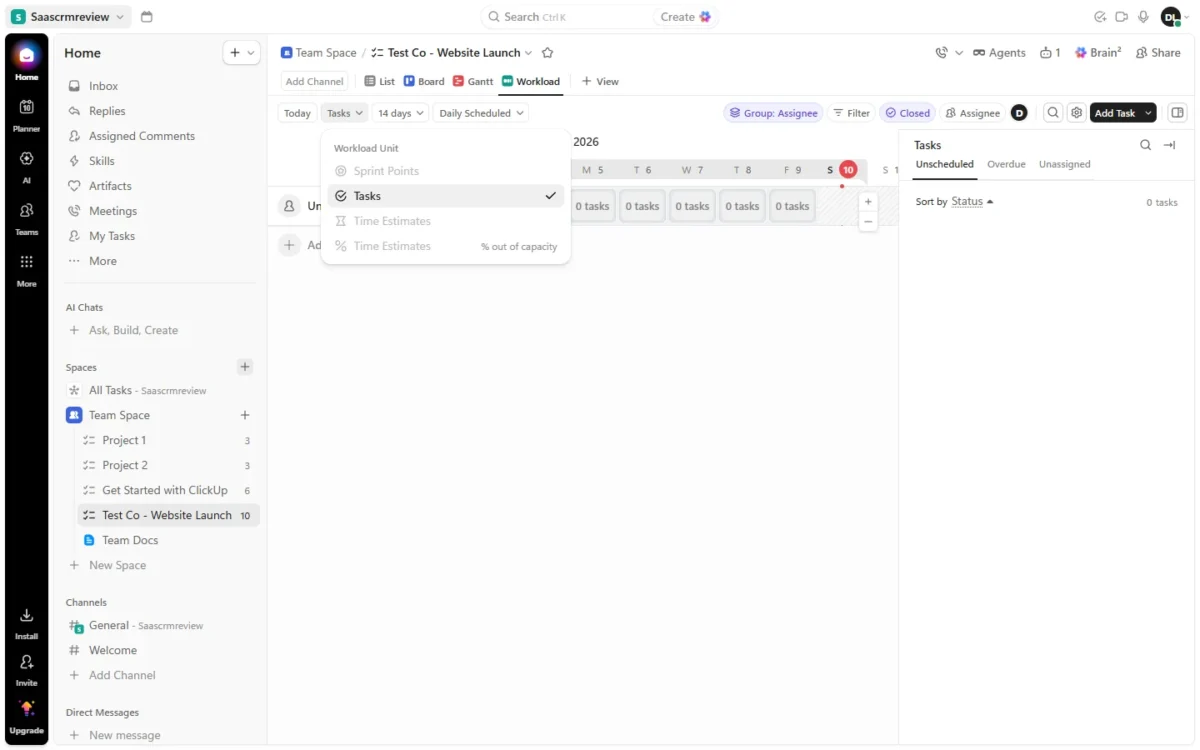Favorite the list with the star icon
The width and height of the screenshot is (1200, 750).
click(x=547, y=53)
